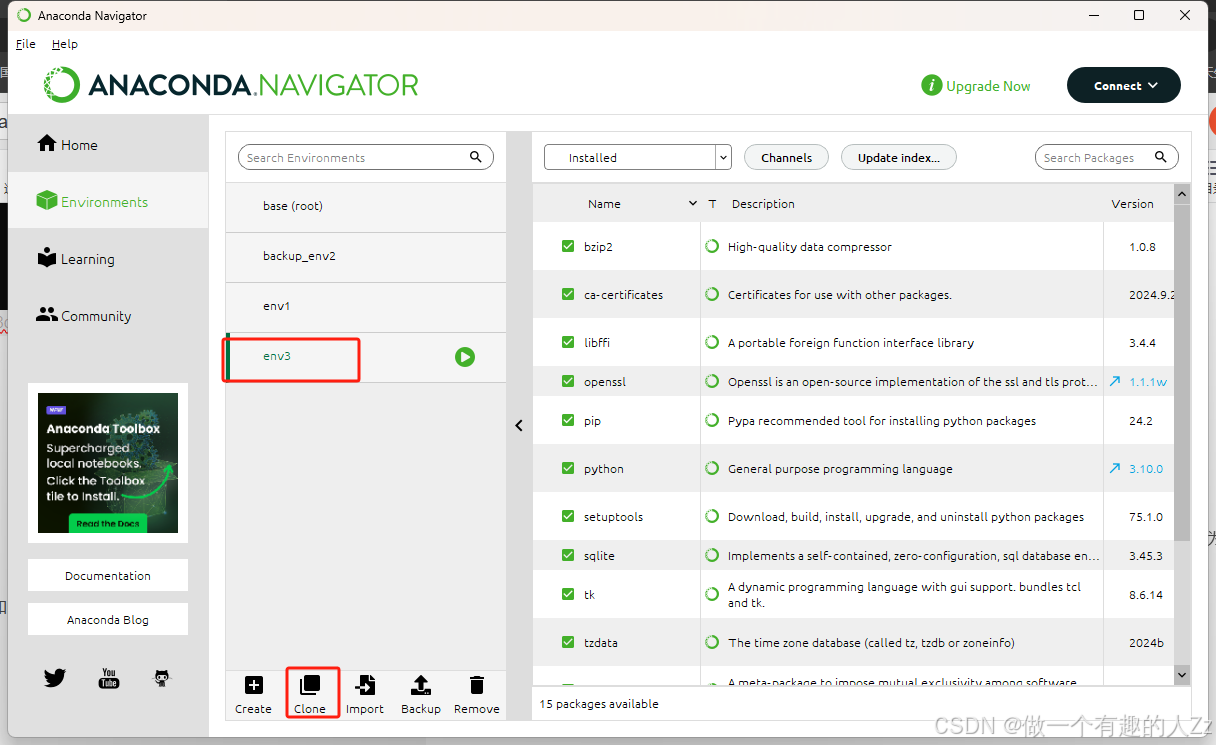Toggle the python package checkbox
Image resolution: width=1216 pixels, height=745 pixels.
coord(568,468)
